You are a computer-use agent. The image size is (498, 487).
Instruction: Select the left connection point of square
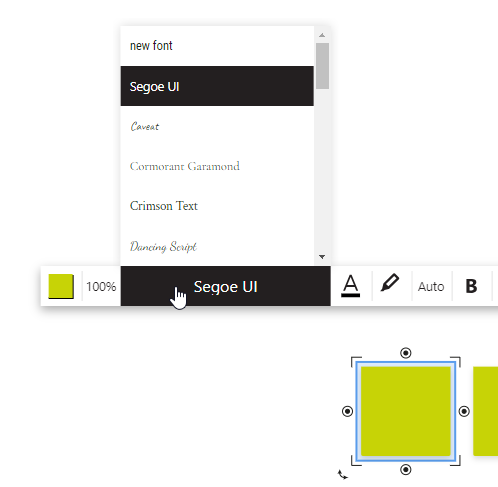[347, 411]
